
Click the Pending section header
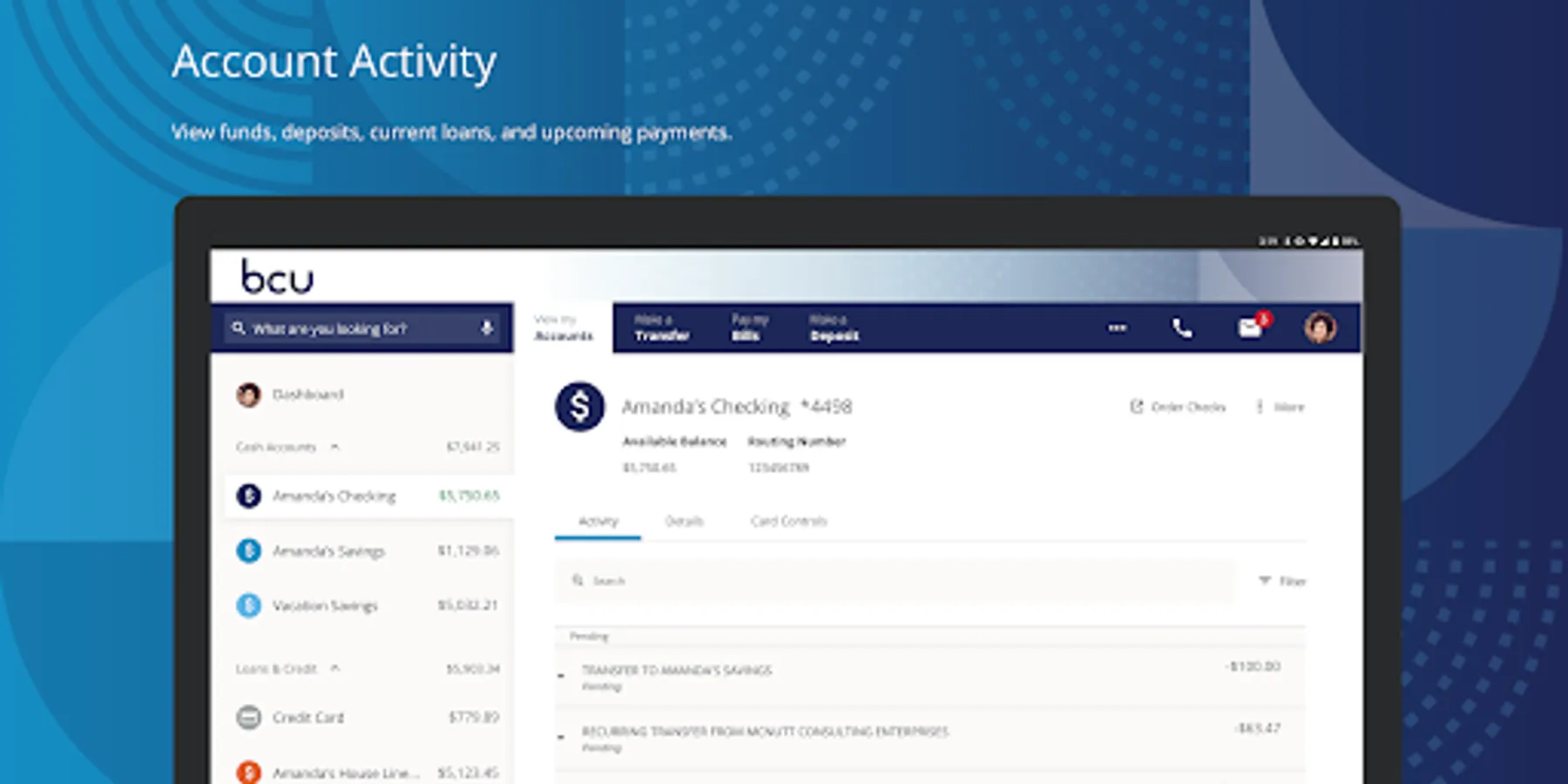589,637
